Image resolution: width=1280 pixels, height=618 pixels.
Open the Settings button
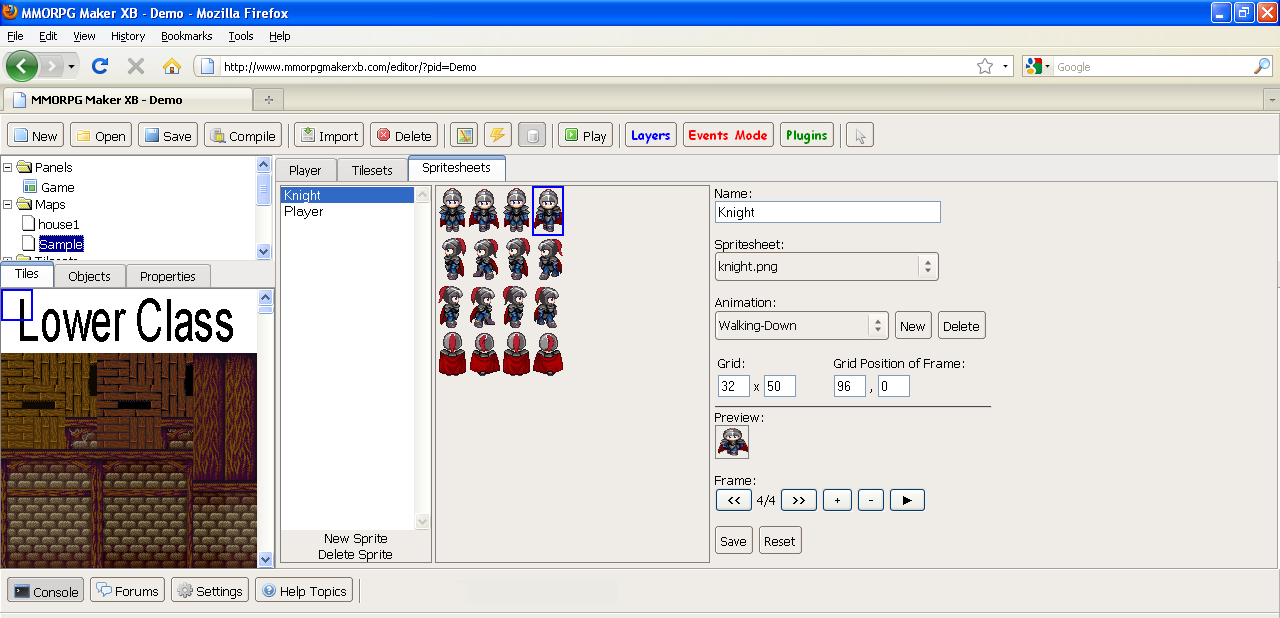click(210, 591)
